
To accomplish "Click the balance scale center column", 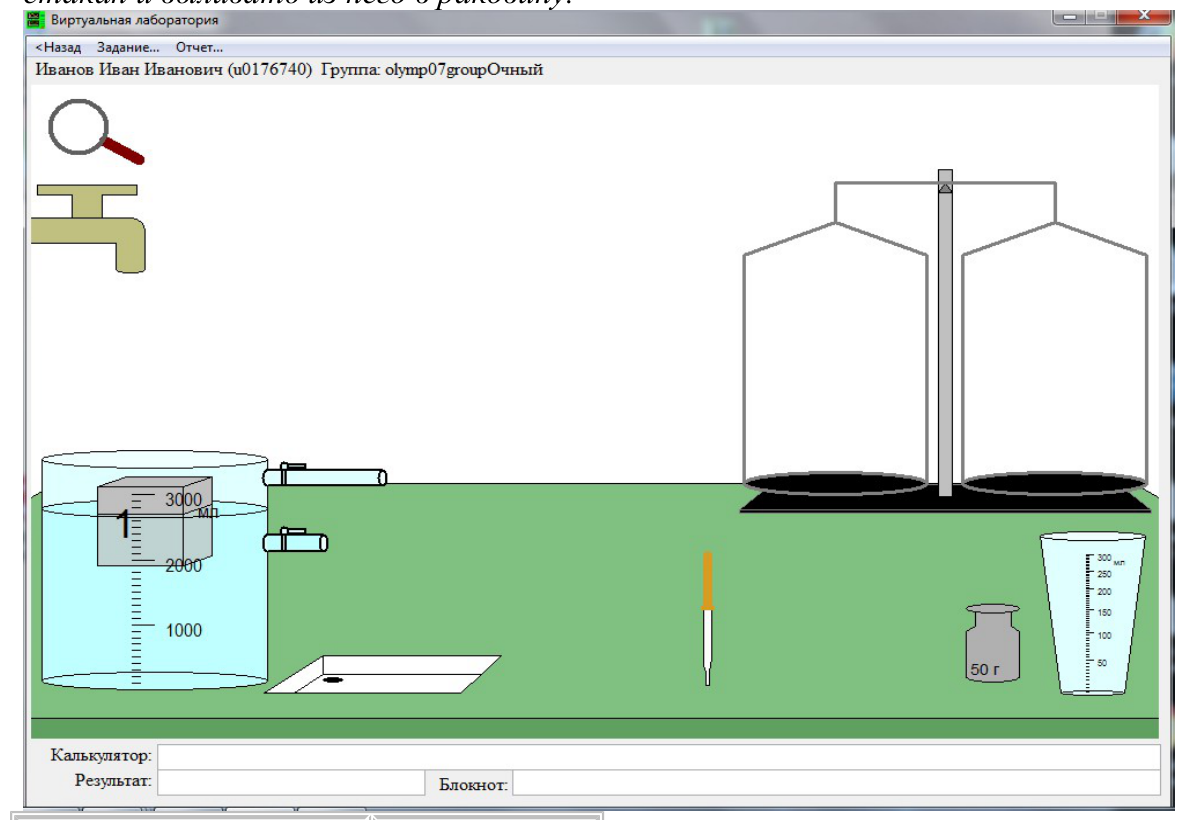I will 945,333.
